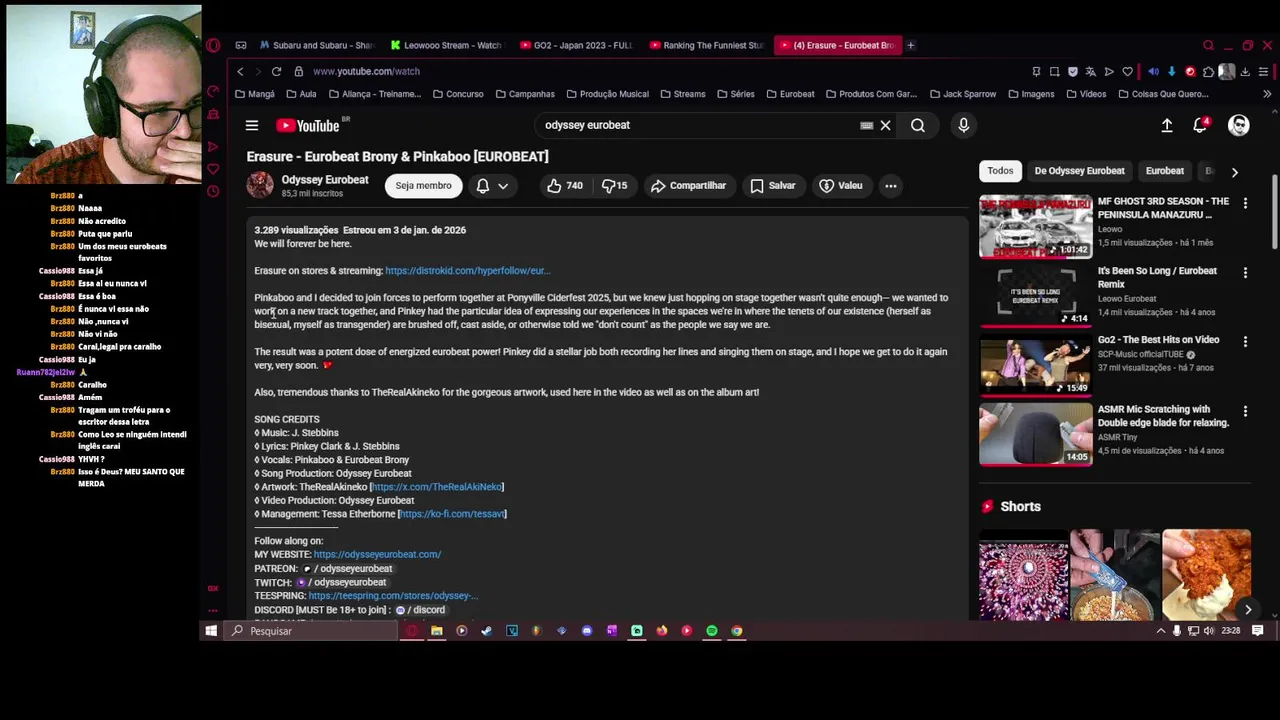Screen dimensions: 1280x720
Task: Click the magnifier search button
Action: click(918, 126)
